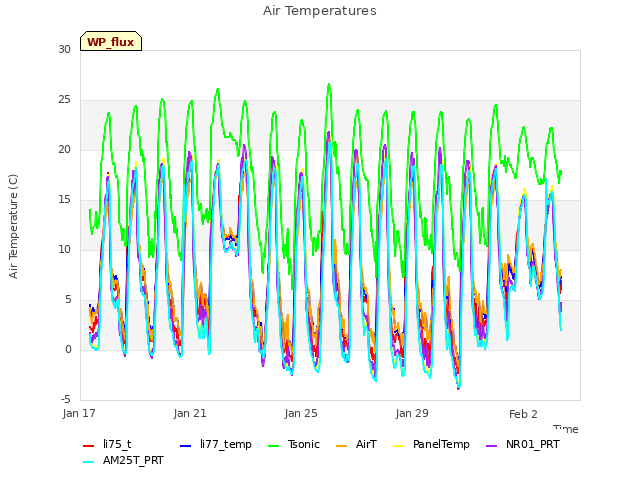Click the yellow PanelTemp legend color marker
Image resolution: width=640 pixels, height=480 pixels.
pos(398,446)
